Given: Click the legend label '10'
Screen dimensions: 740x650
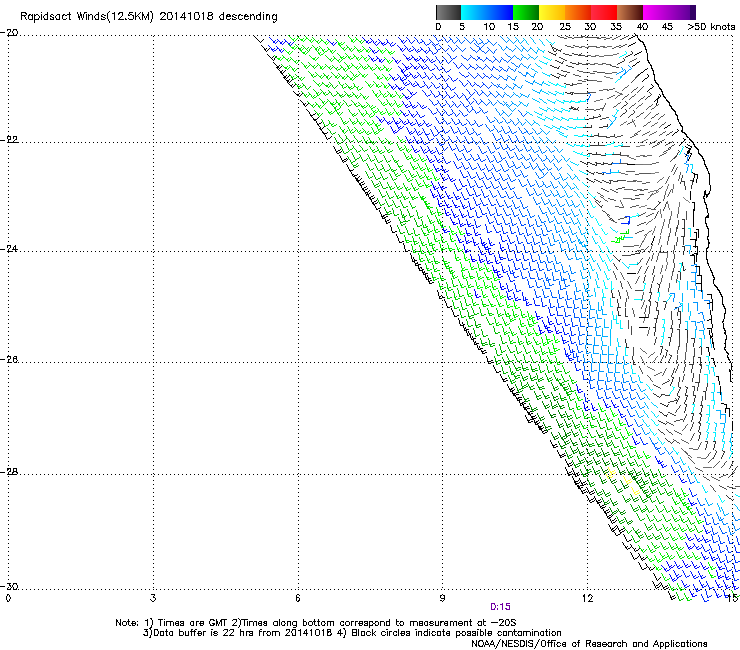Looking at the screenshot, I should click(x=489, y=27).
